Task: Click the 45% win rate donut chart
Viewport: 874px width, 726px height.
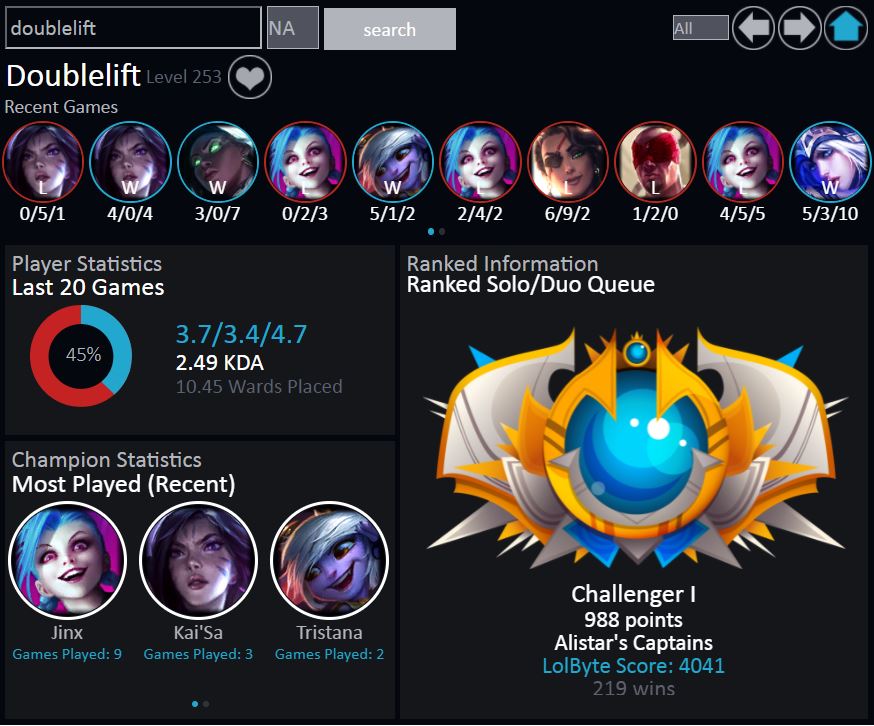Action: (x=81, y=355)
